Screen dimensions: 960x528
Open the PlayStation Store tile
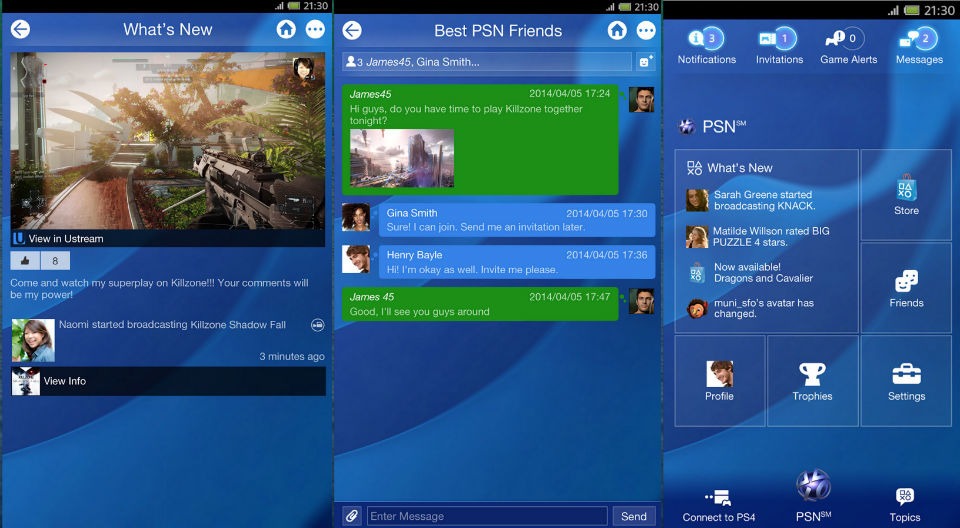[x=906, y=195]
